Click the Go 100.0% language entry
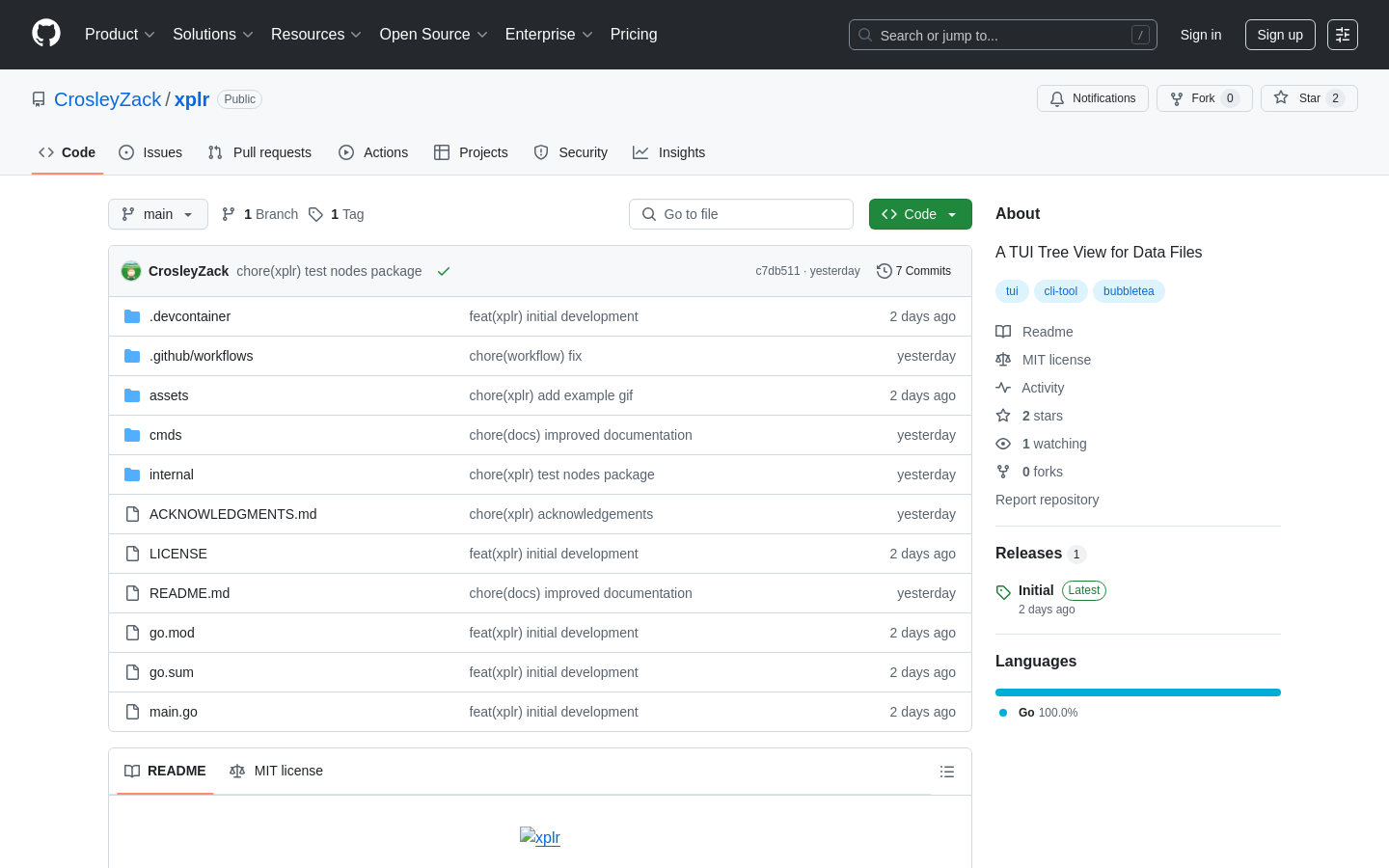1389x868 pixels. [x=1039, y=713]
